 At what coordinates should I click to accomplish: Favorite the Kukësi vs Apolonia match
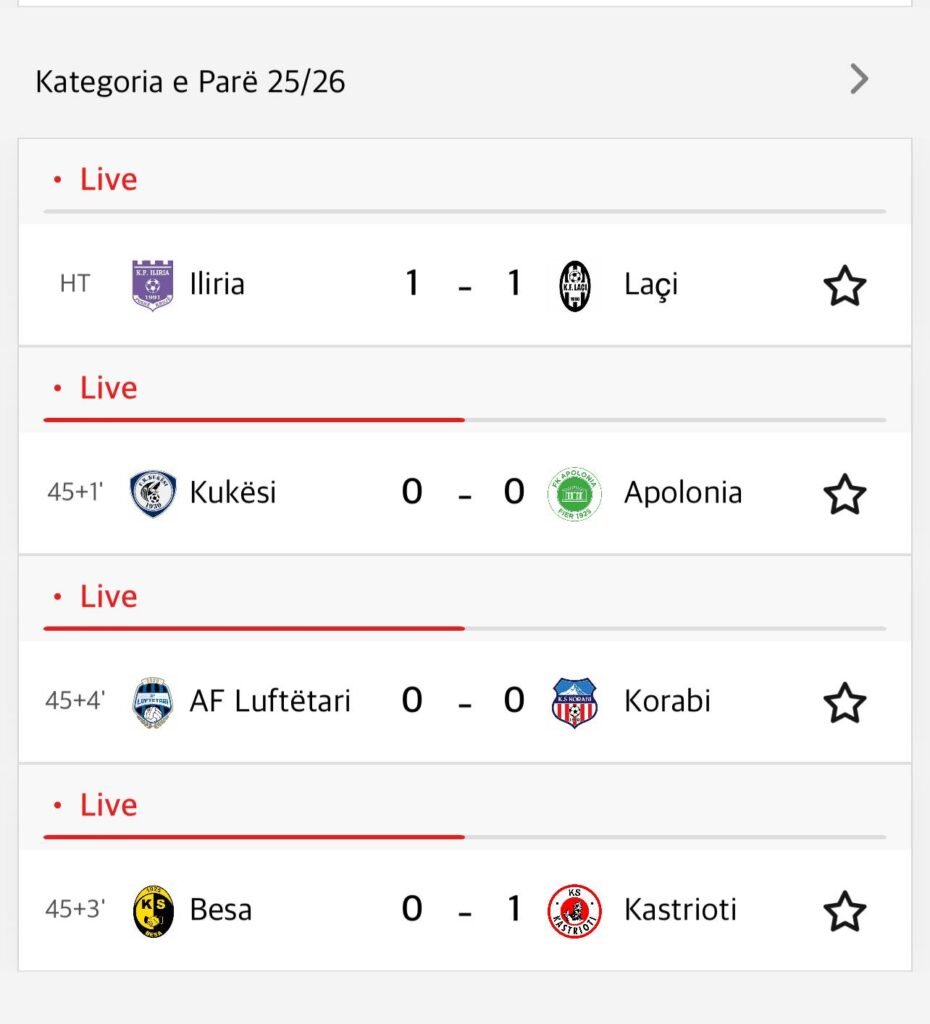click(x=844, y=494)
